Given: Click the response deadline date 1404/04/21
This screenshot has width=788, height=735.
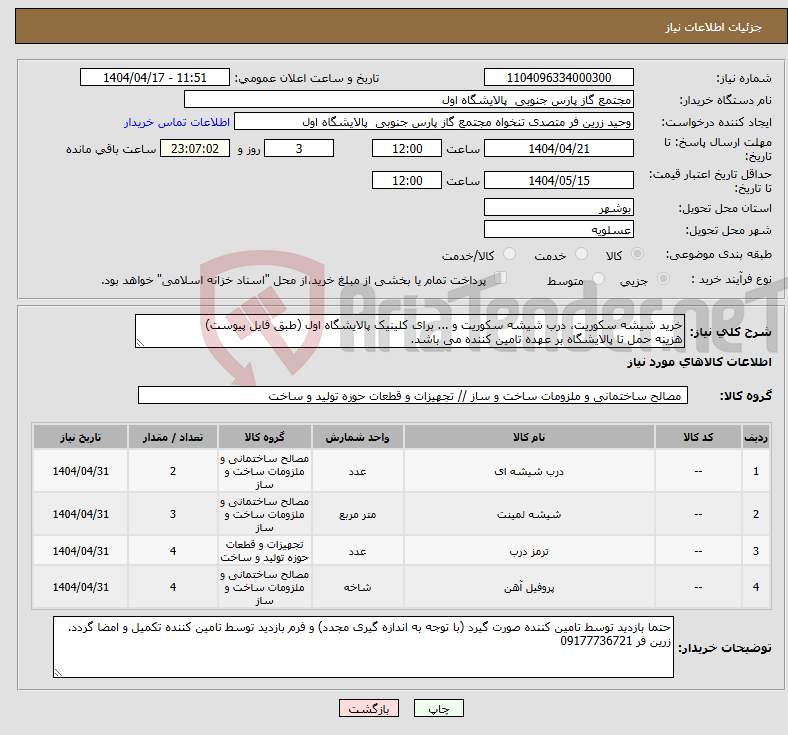Looking at the screenshot, I should [558, 149].
